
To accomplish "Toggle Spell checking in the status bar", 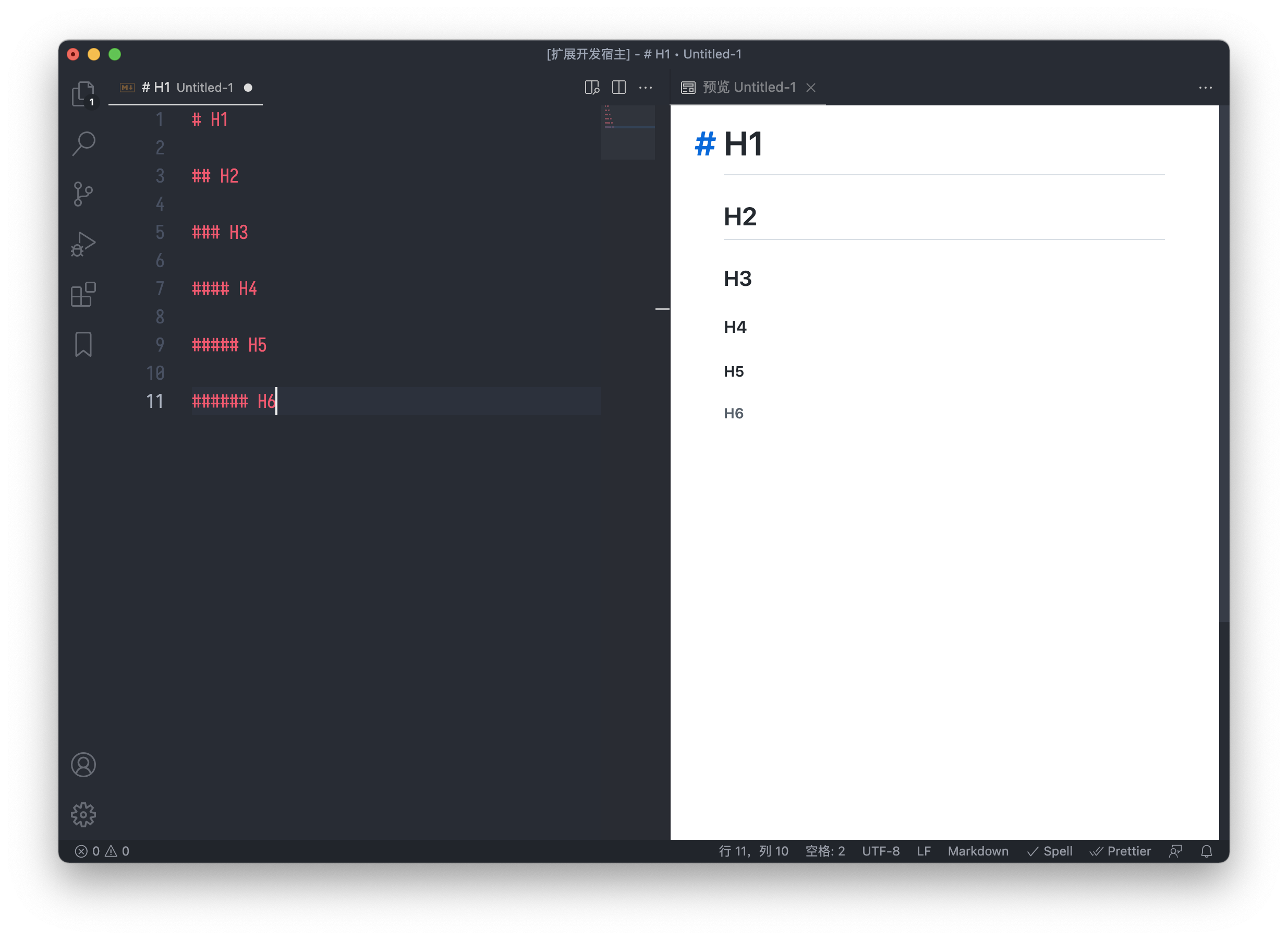I will tap(1049, 851).
